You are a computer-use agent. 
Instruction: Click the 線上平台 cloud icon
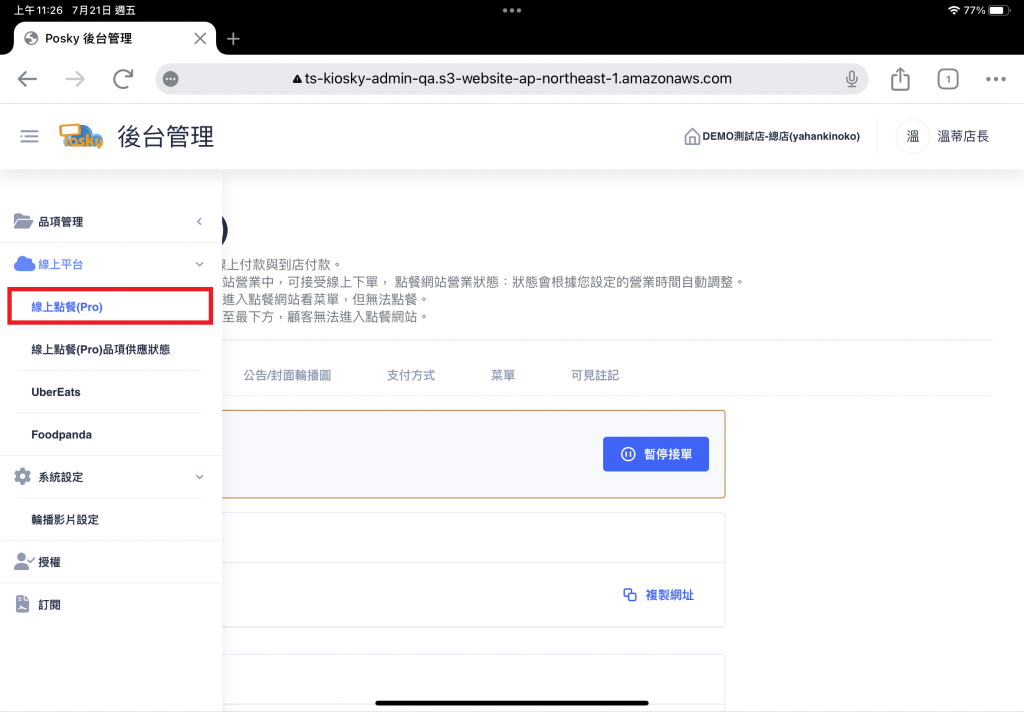point(24,264)
